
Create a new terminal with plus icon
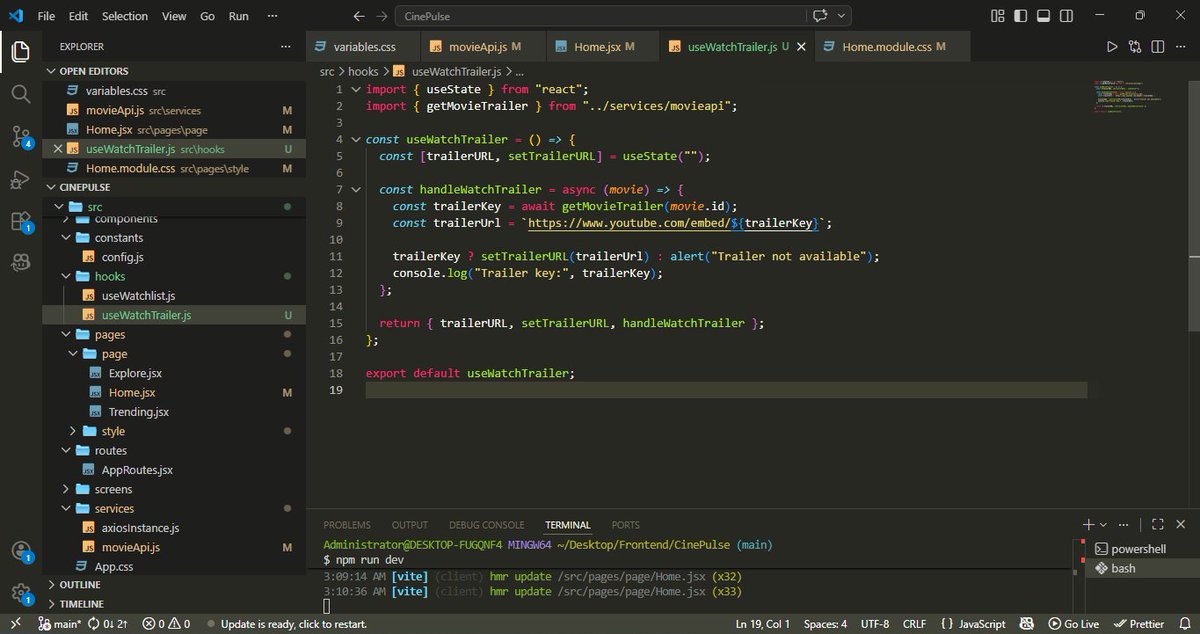coord(1088,524)
